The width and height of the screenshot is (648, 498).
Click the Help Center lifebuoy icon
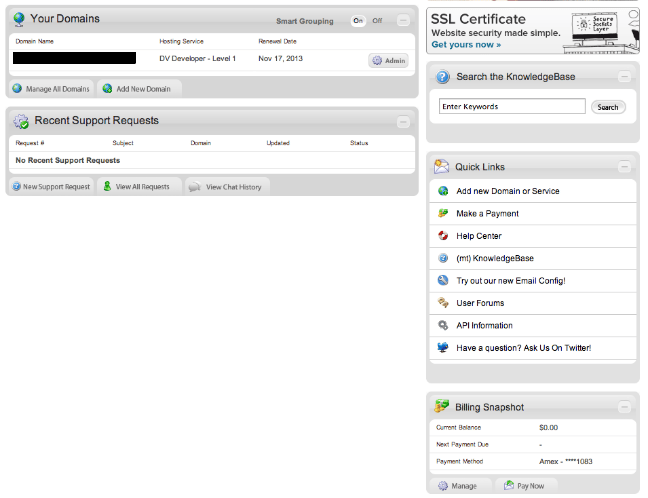443,236
